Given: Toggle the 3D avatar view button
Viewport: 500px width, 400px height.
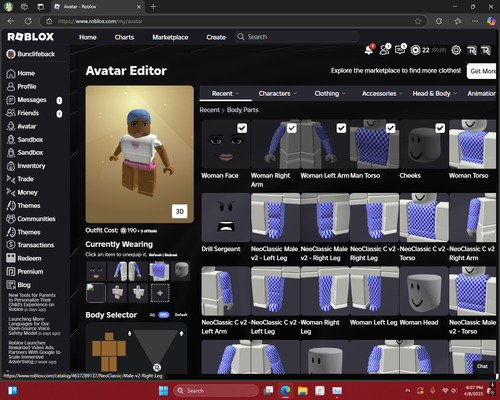Looking at the screenshot, I should pyautogui.click(x=180, y=211).
